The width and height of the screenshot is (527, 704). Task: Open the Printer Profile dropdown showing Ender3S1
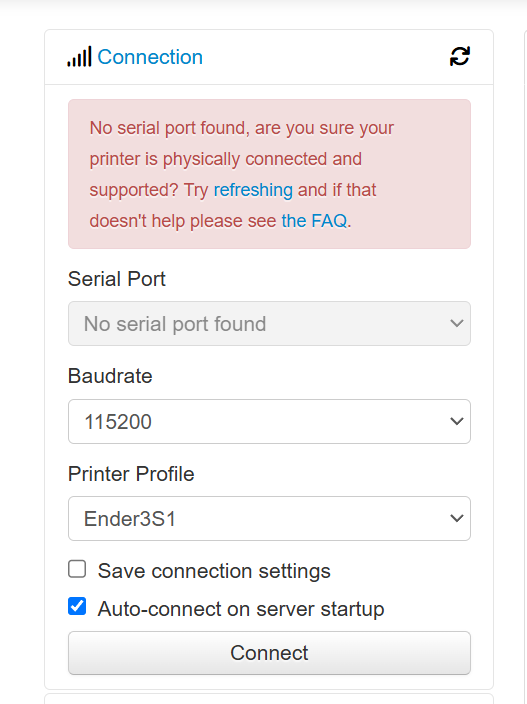pyautogui.click(x=269, y=519)
